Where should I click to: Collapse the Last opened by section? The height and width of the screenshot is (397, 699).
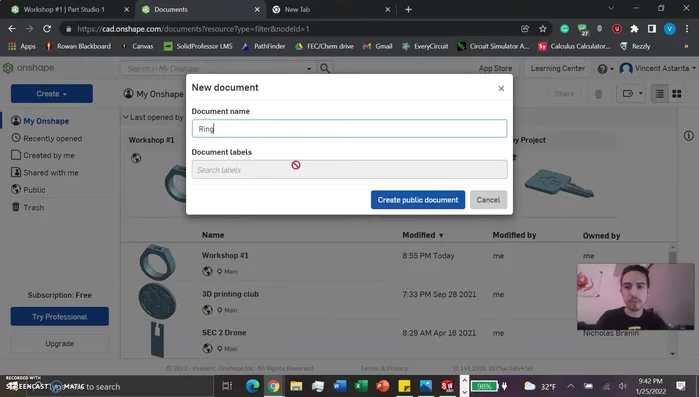(126, 117)
